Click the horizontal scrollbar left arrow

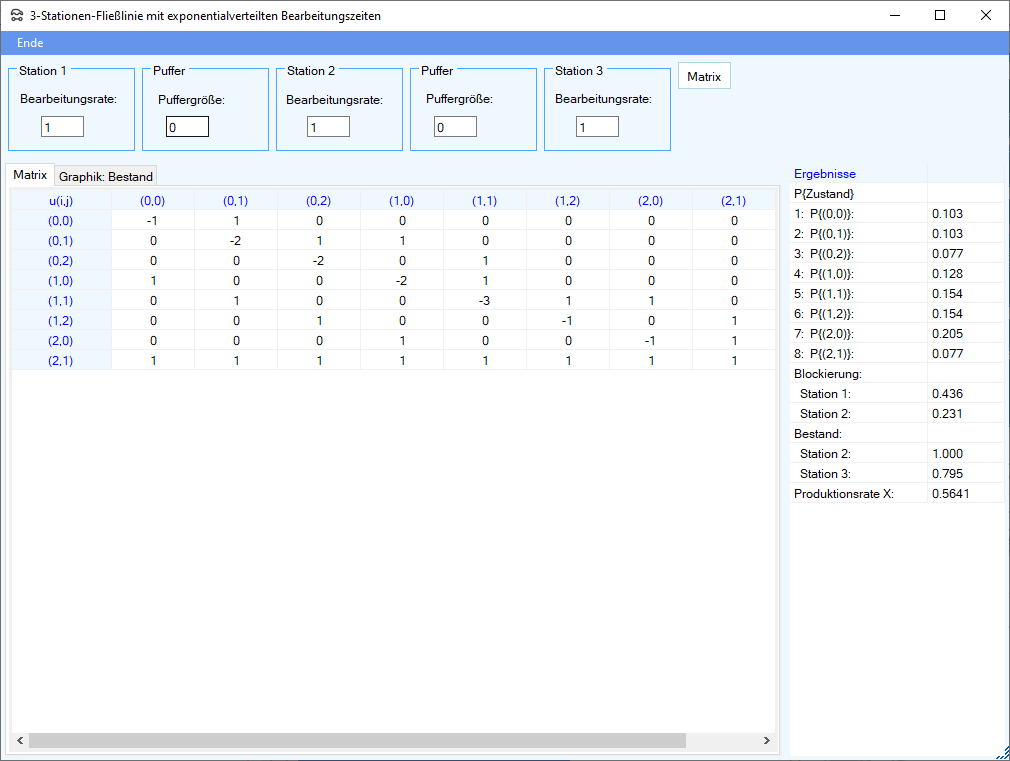18,741
